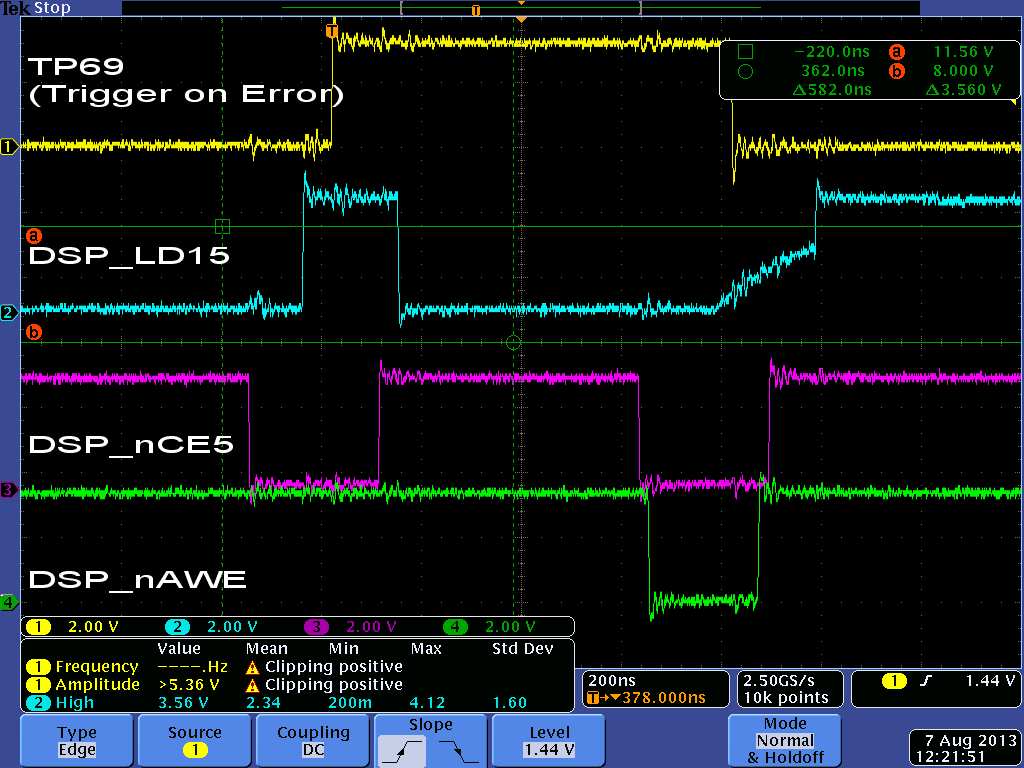Click the Δ3.560 V cursor delta readout
This screenshot has height=768, width=1024.
963,89
